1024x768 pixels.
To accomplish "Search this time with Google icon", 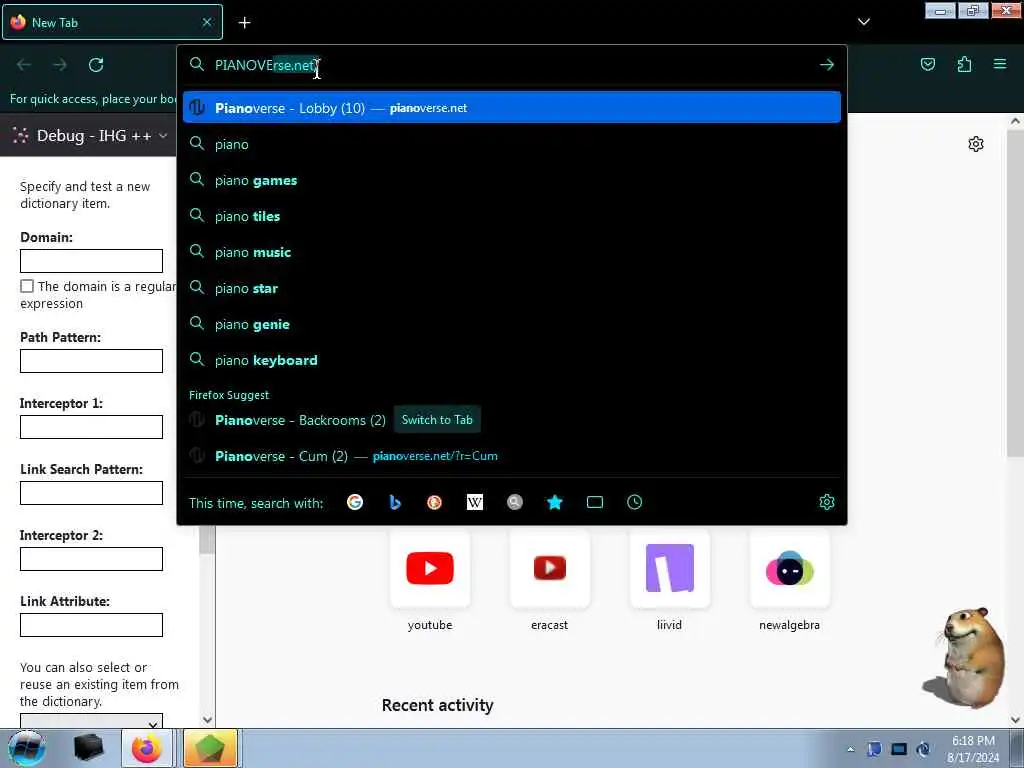I will tap(355, 502).
